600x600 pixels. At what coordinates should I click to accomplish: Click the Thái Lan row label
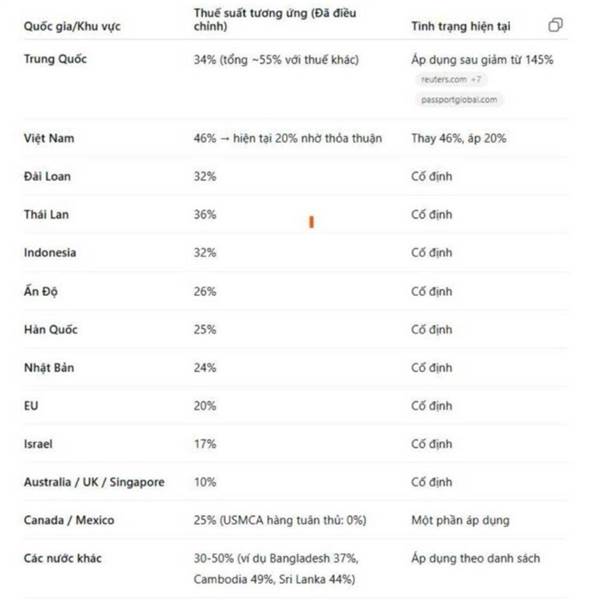pyautogui.click(x=46, y=214)
